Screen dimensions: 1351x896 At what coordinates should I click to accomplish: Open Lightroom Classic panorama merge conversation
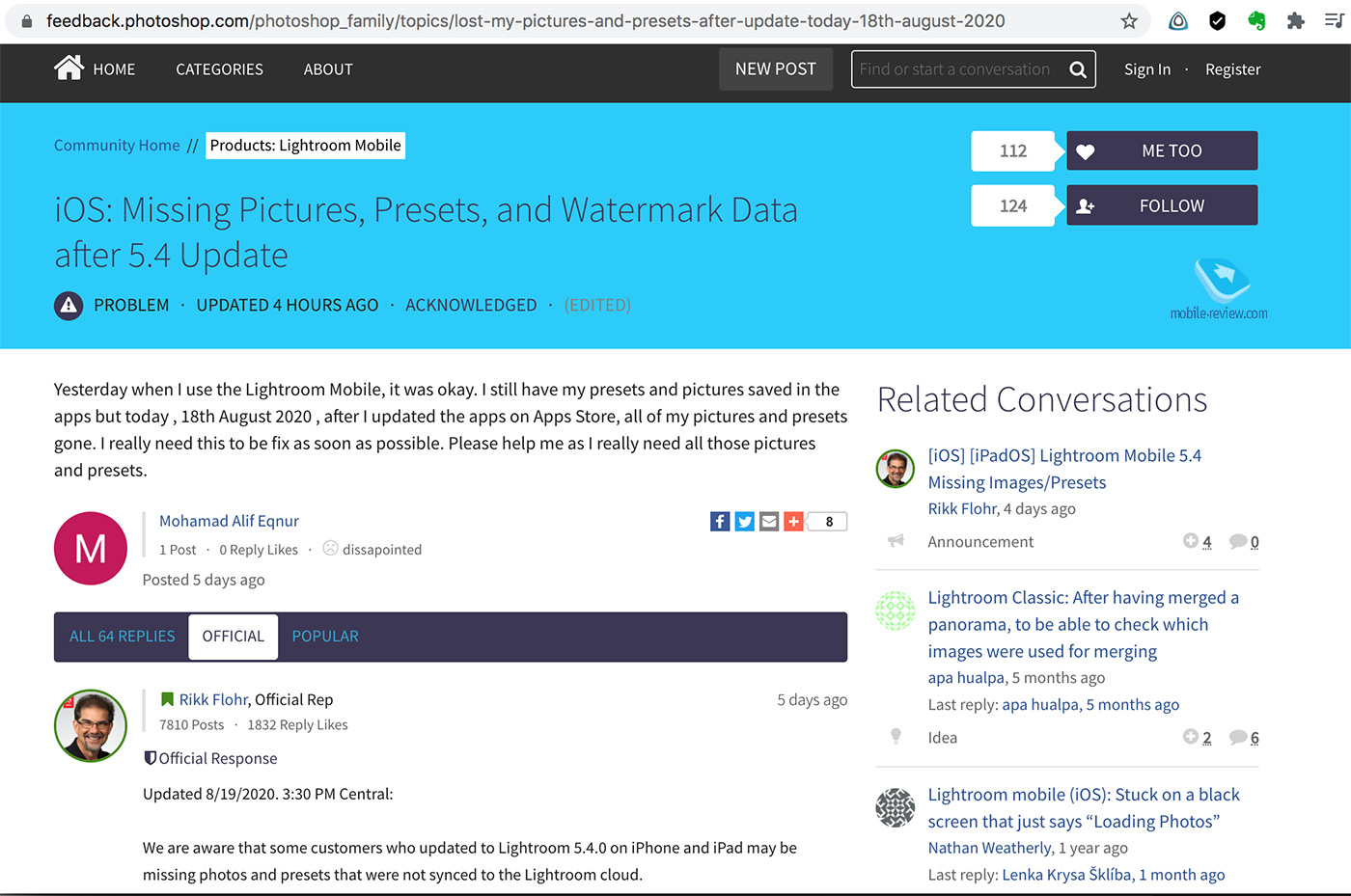tap(1084, 624)
